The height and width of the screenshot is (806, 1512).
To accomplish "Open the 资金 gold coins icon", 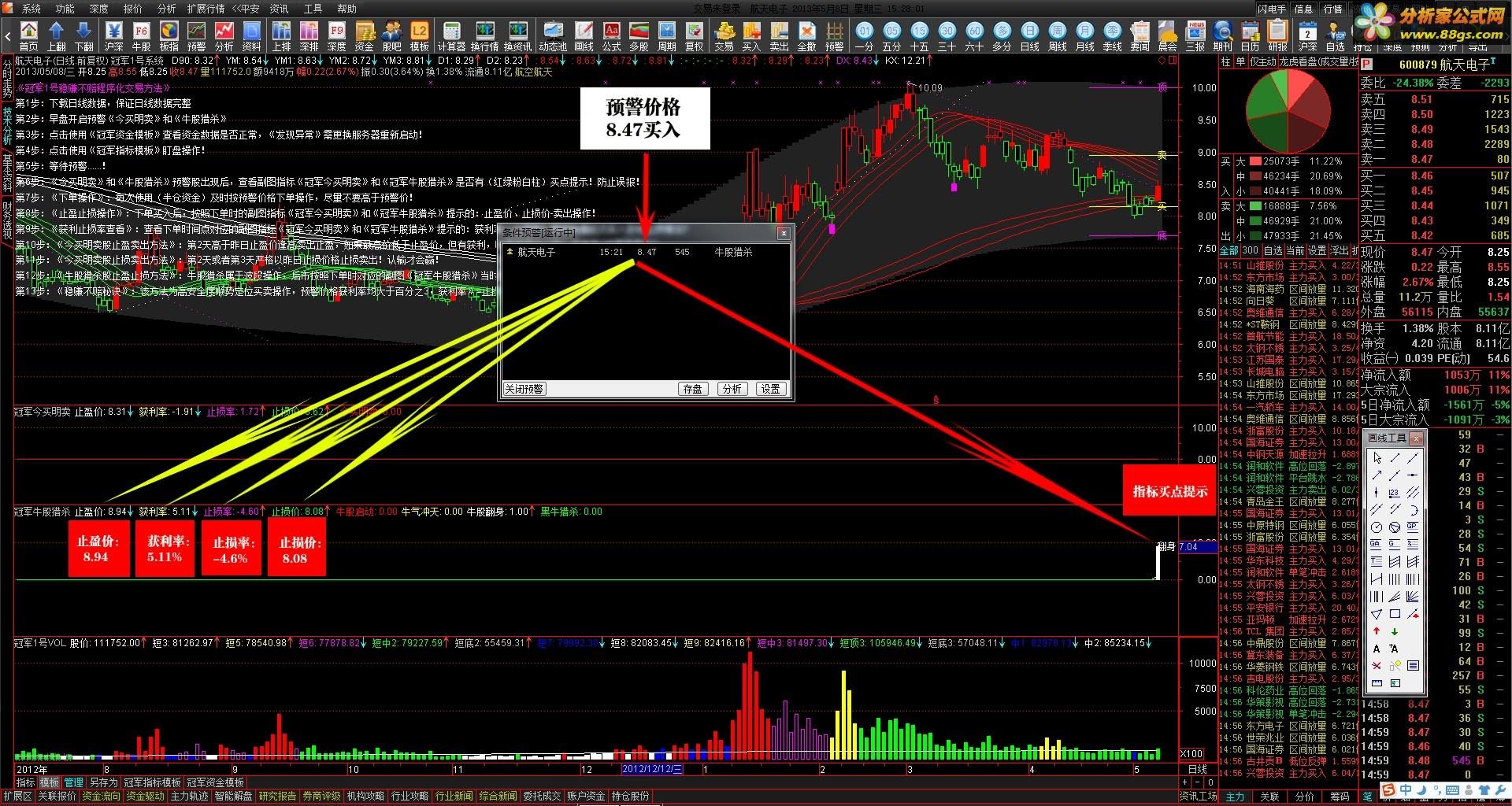I will 365,35.
